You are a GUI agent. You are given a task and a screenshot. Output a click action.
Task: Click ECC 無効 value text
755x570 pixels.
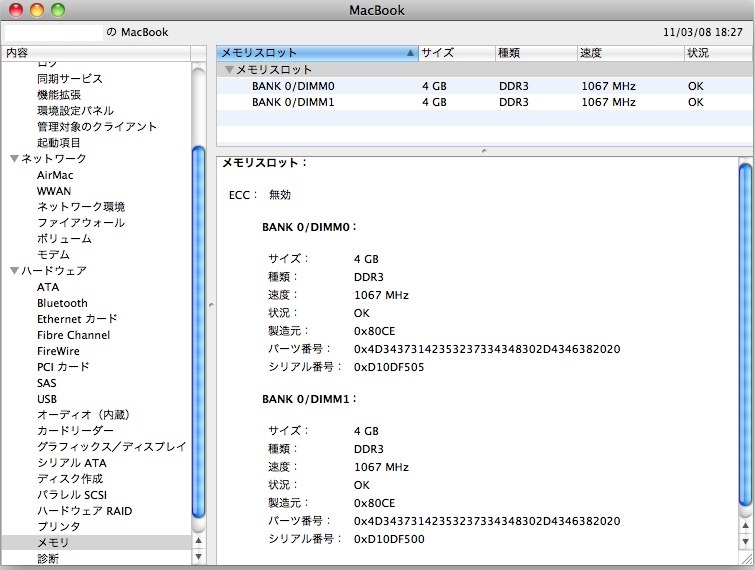(280, 195)
